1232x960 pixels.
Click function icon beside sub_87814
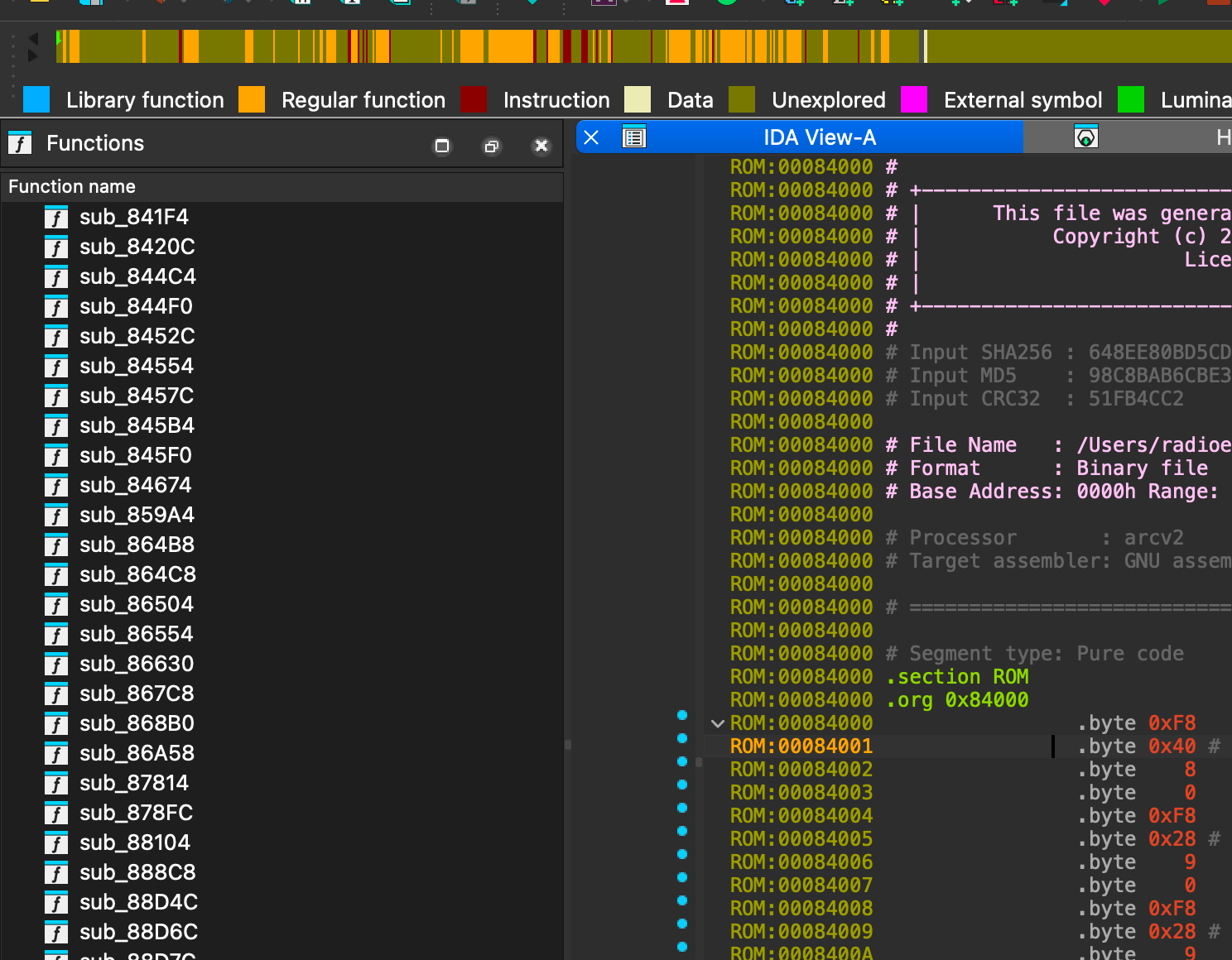click(x=55, y=783)
